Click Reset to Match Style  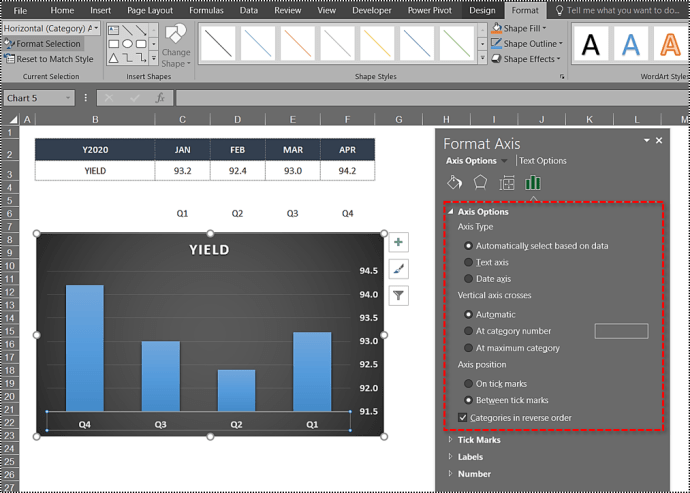[x=48, y=59]
